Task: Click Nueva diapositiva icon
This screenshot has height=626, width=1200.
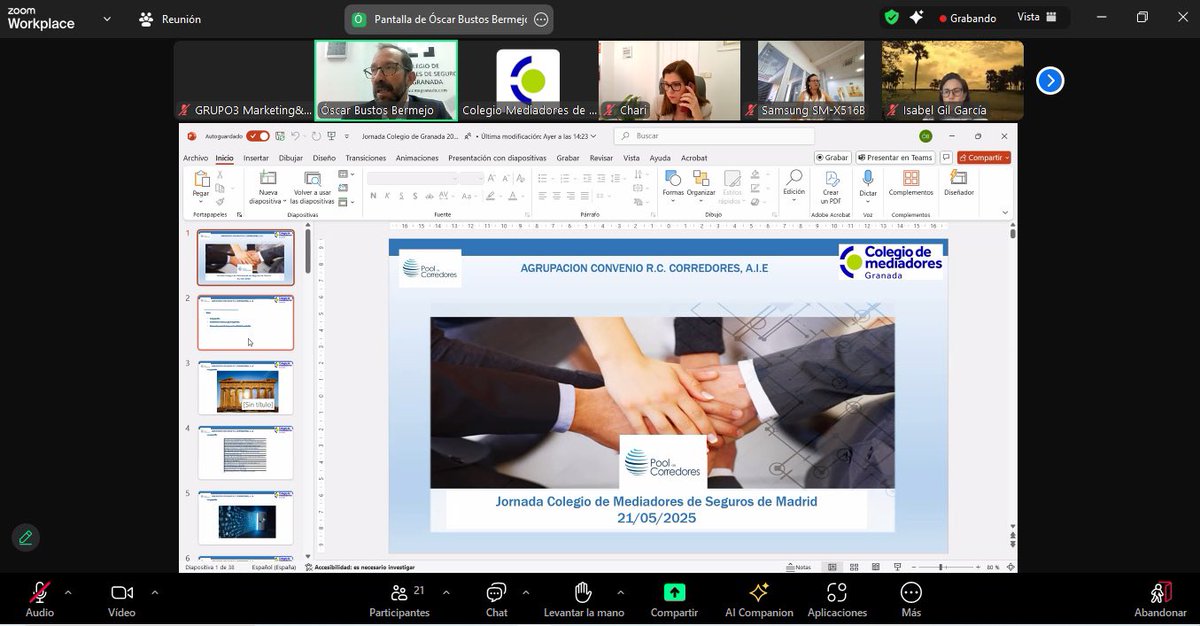Action: coord(268,178)
